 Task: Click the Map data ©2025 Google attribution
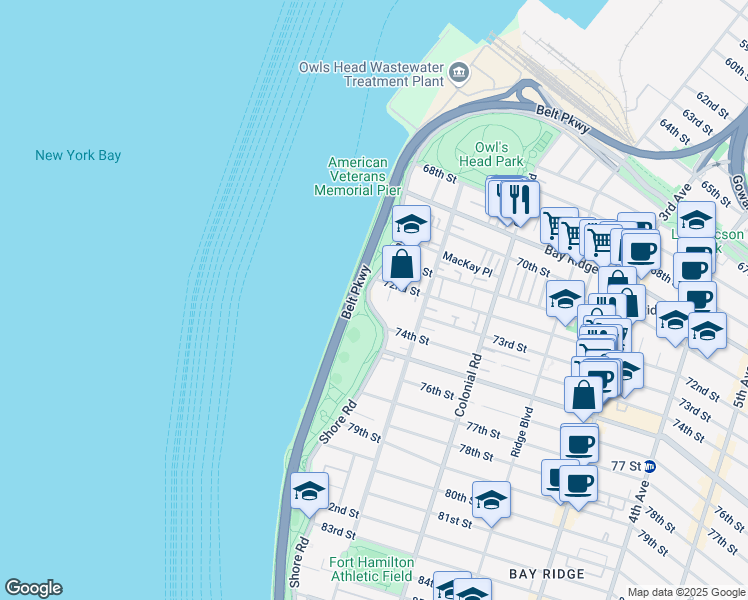pos(686,592)
